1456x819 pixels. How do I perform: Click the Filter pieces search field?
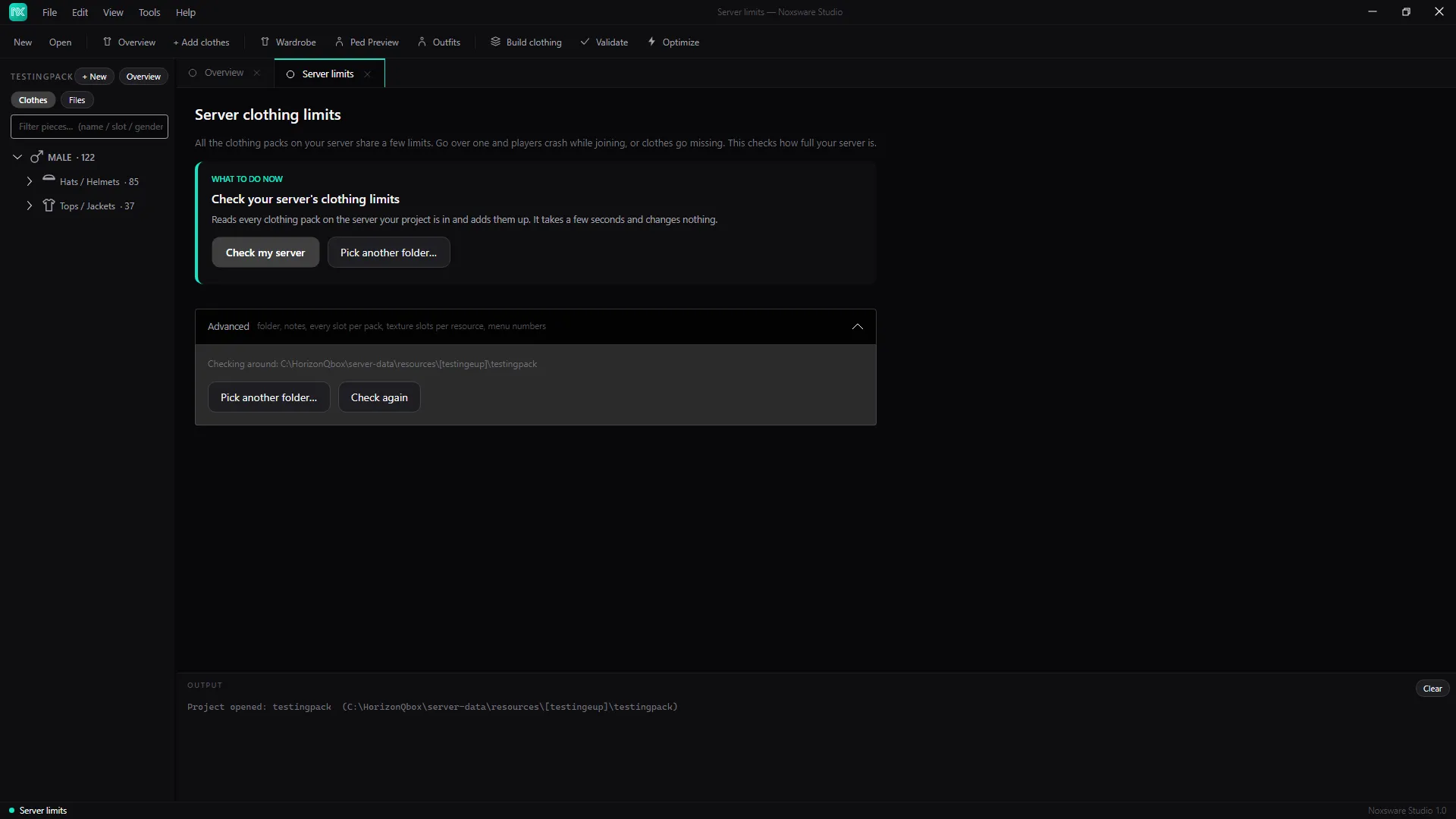pos(89,127)
